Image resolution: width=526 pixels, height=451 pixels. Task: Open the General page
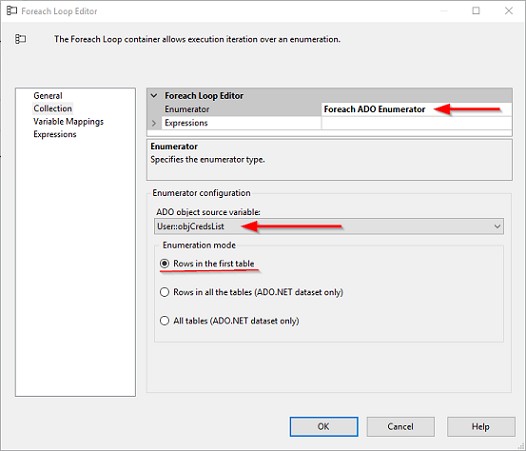pos(48,96)
